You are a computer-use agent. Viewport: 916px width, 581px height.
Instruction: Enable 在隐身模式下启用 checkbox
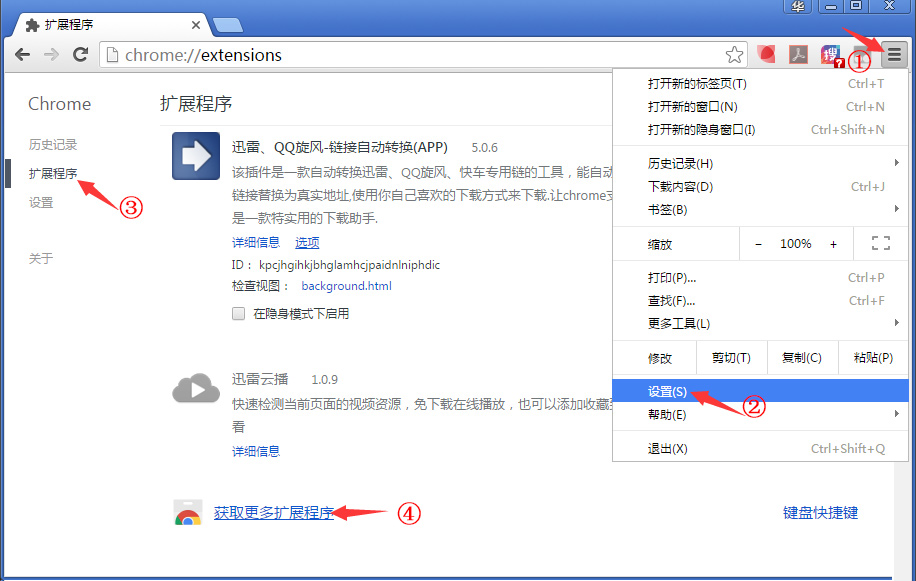coord(239,313)
